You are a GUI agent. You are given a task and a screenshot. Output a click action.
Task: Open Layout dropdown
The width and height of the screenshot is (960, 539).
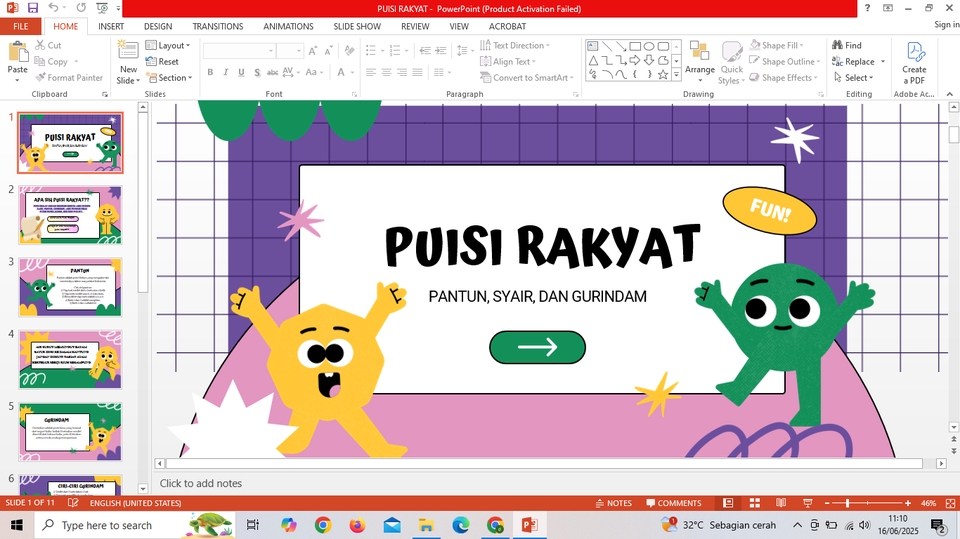coord(168,45)
